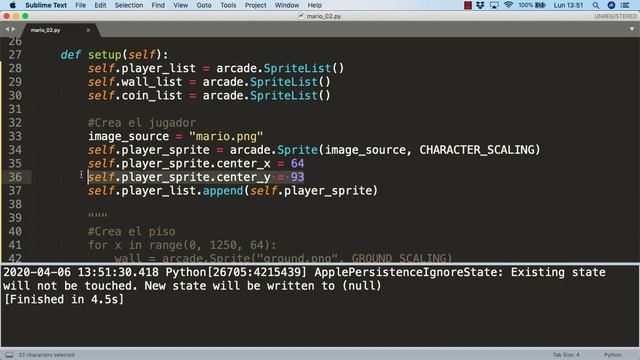
Task: Click [Finished in 4.5s] in build output
Action: pyautogui.click(x=63, y=300)
